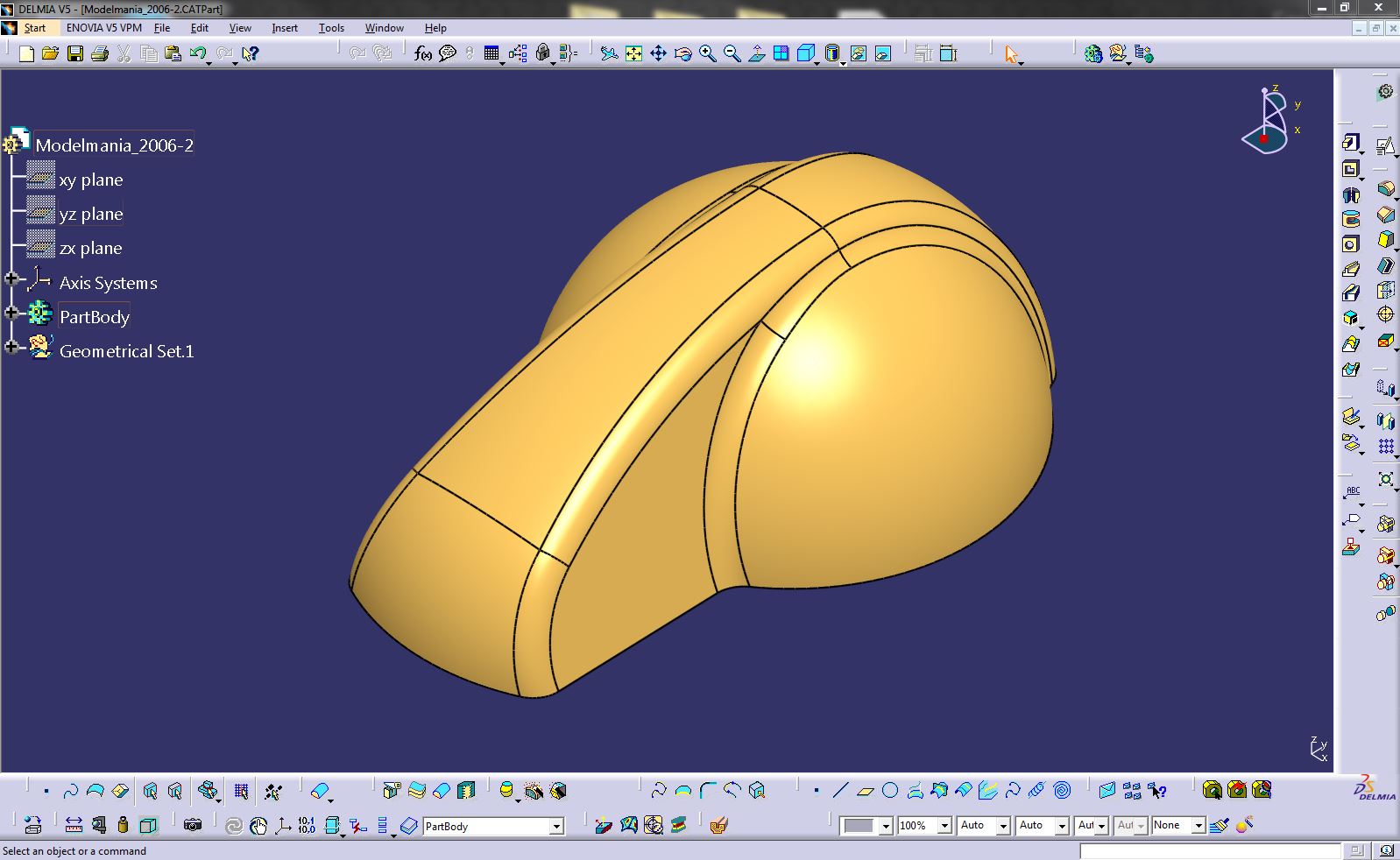Click the Formula f(x) icon
This screenshot has width=1400, height=860.
[x=422, y=54]
